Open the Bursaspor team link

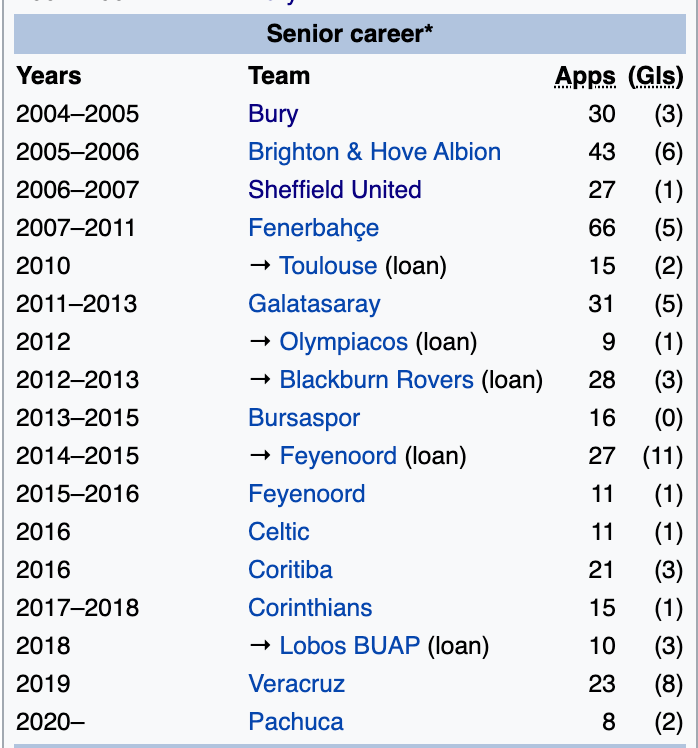pos(304,418)
